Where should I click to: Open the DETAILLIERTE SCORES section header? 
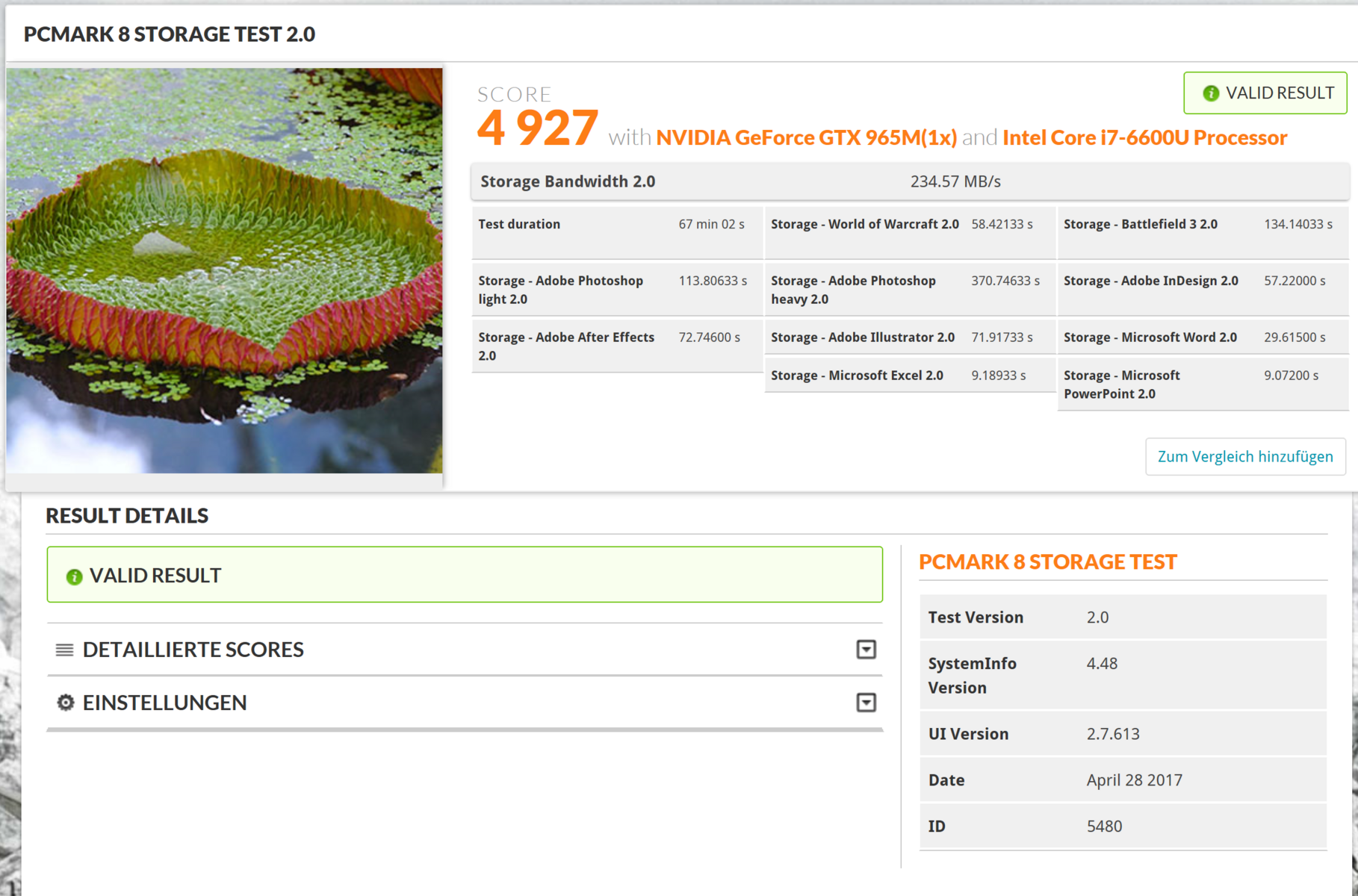465,650
